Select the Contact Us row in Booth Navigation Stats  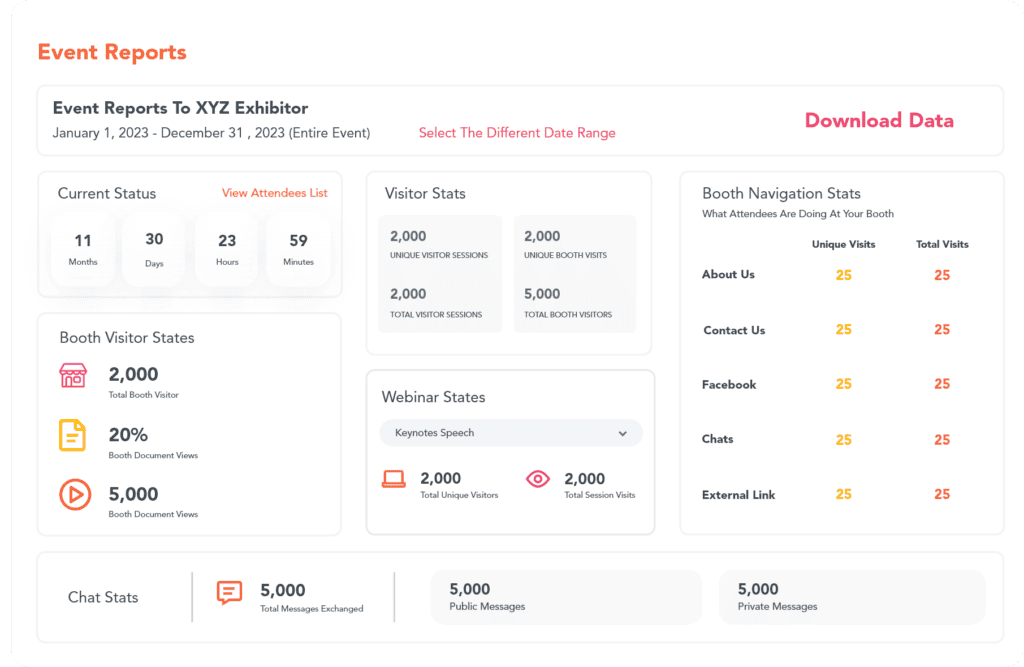click(x=734, y=330)
